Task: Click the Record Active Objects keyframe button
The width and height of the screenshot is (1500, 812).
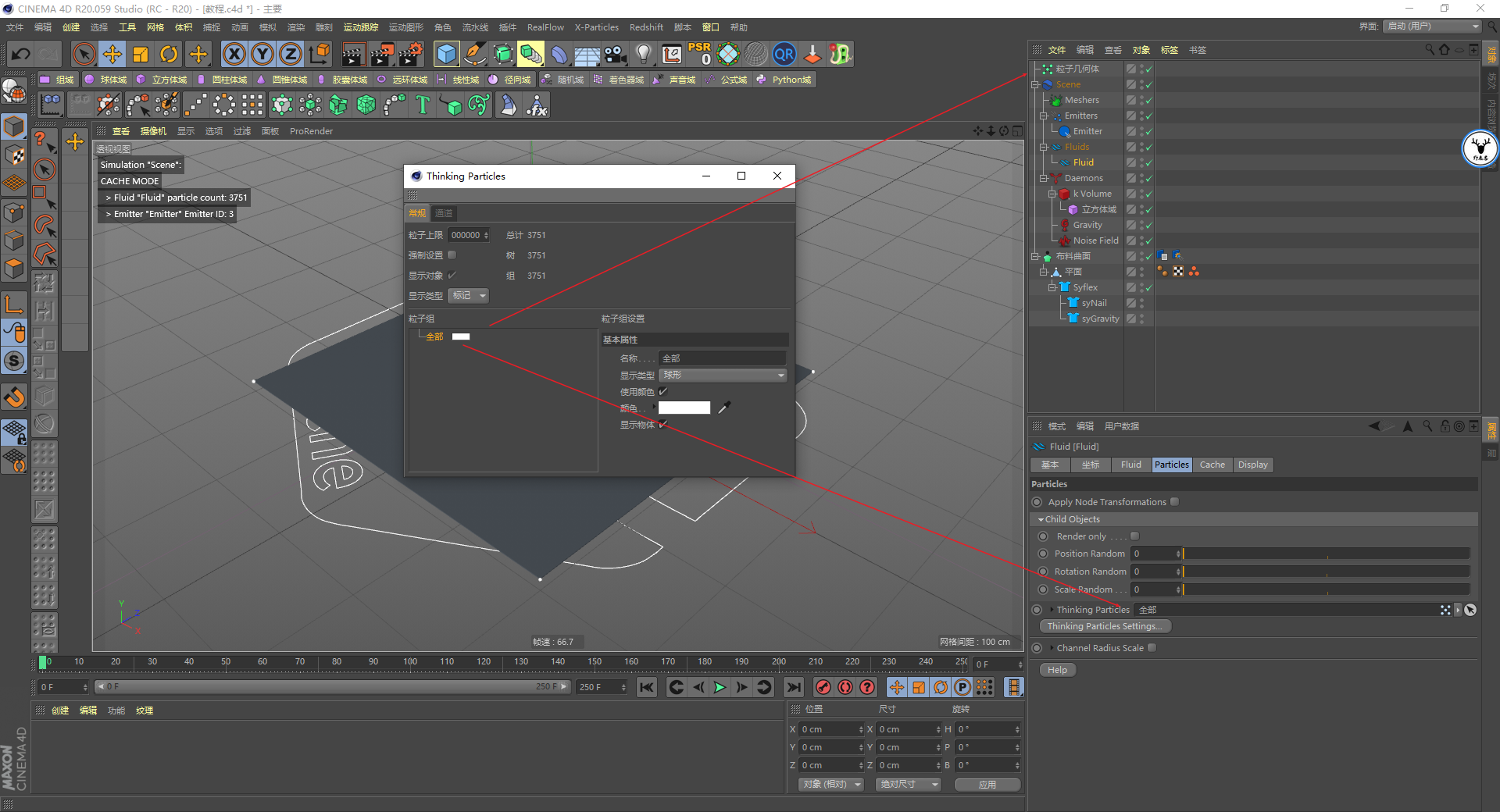Action: tap(823, 687)
